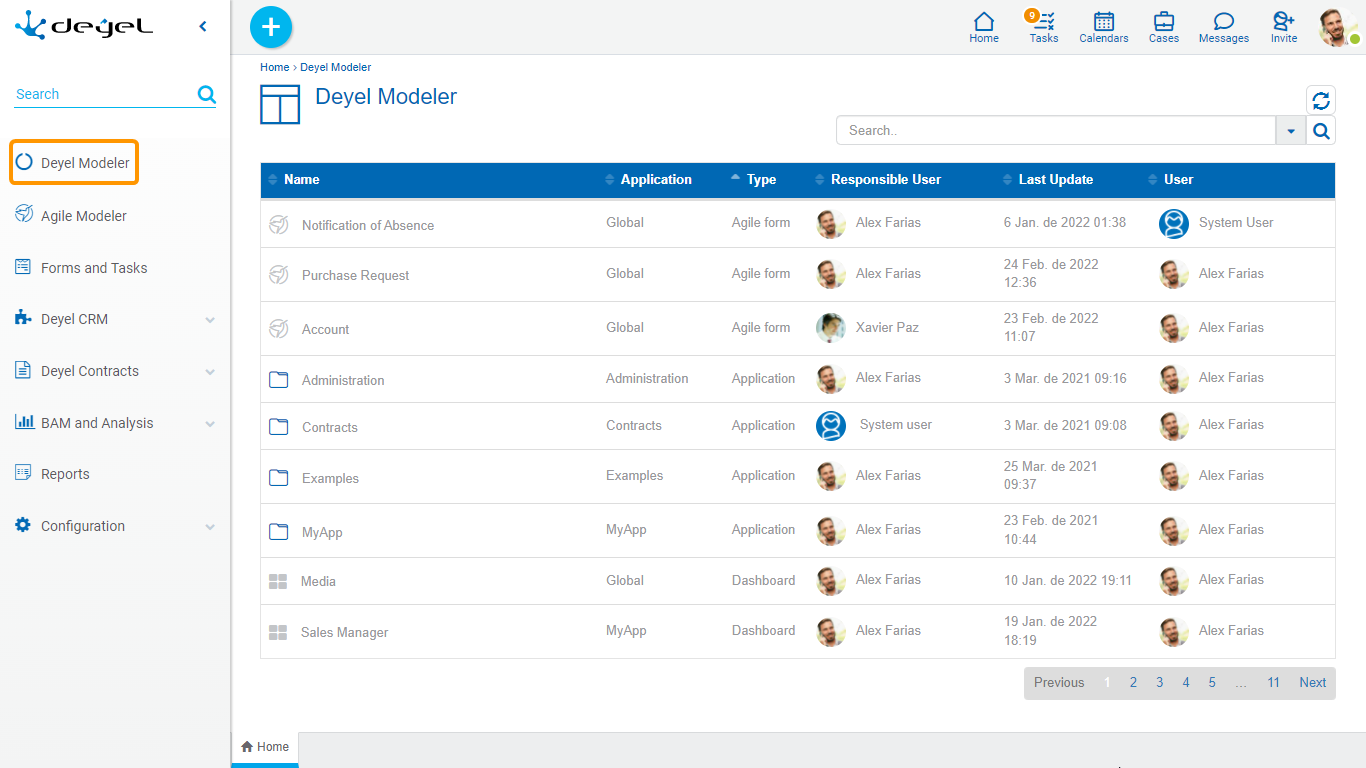Click the sidebar search magnifier icon

tap(207, 94)
